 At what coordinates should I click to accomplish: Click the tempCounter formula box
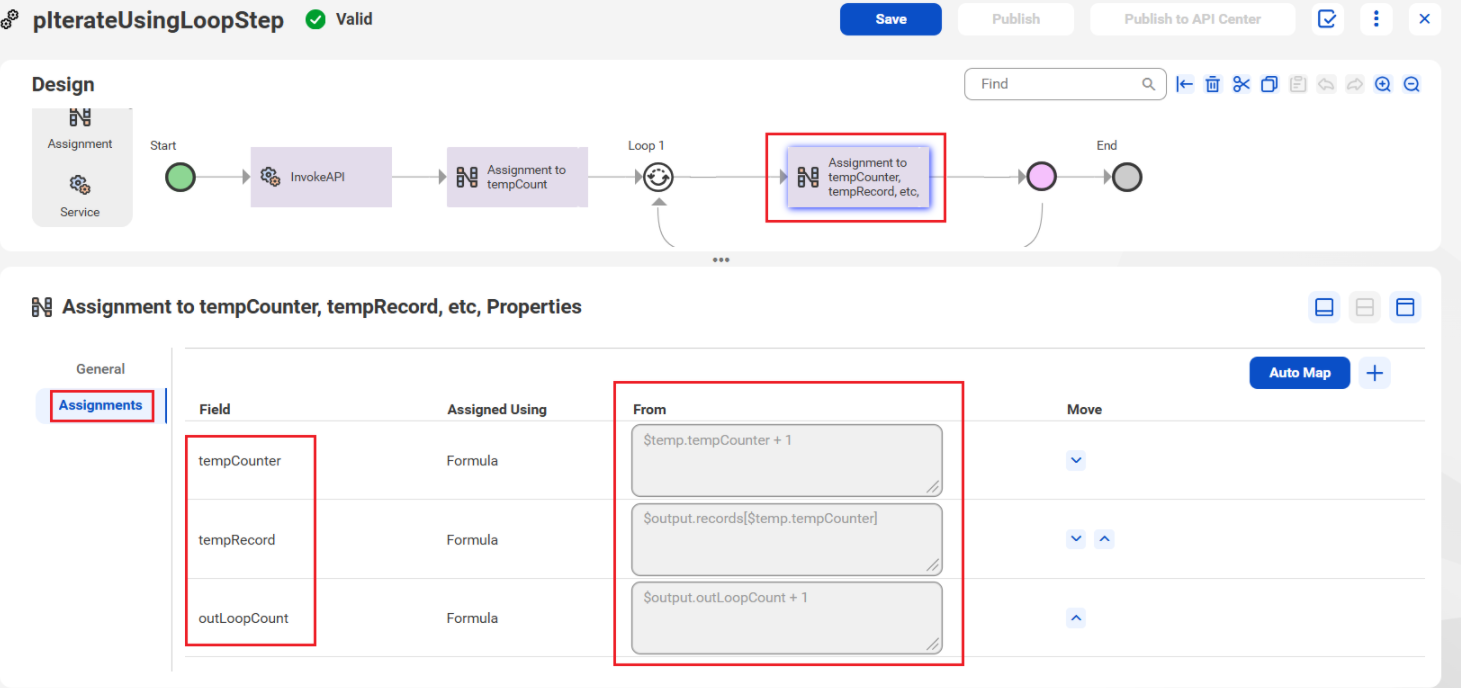(x=787, y=460)
